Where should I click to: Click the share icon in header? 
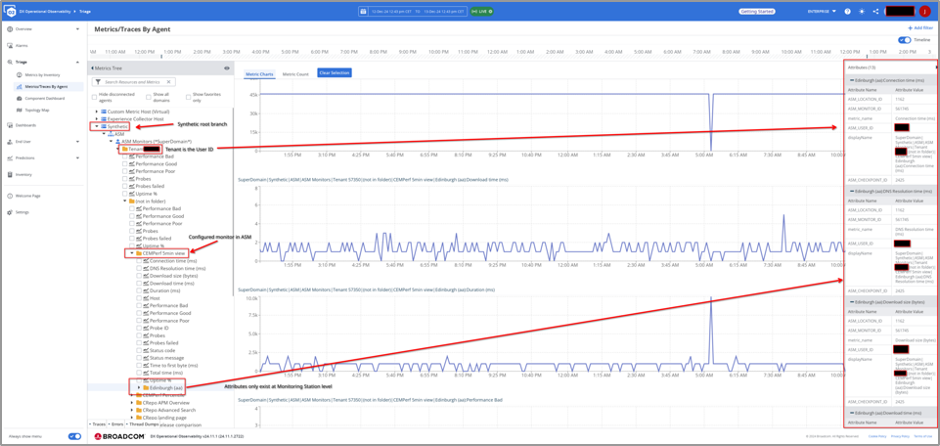876,11
